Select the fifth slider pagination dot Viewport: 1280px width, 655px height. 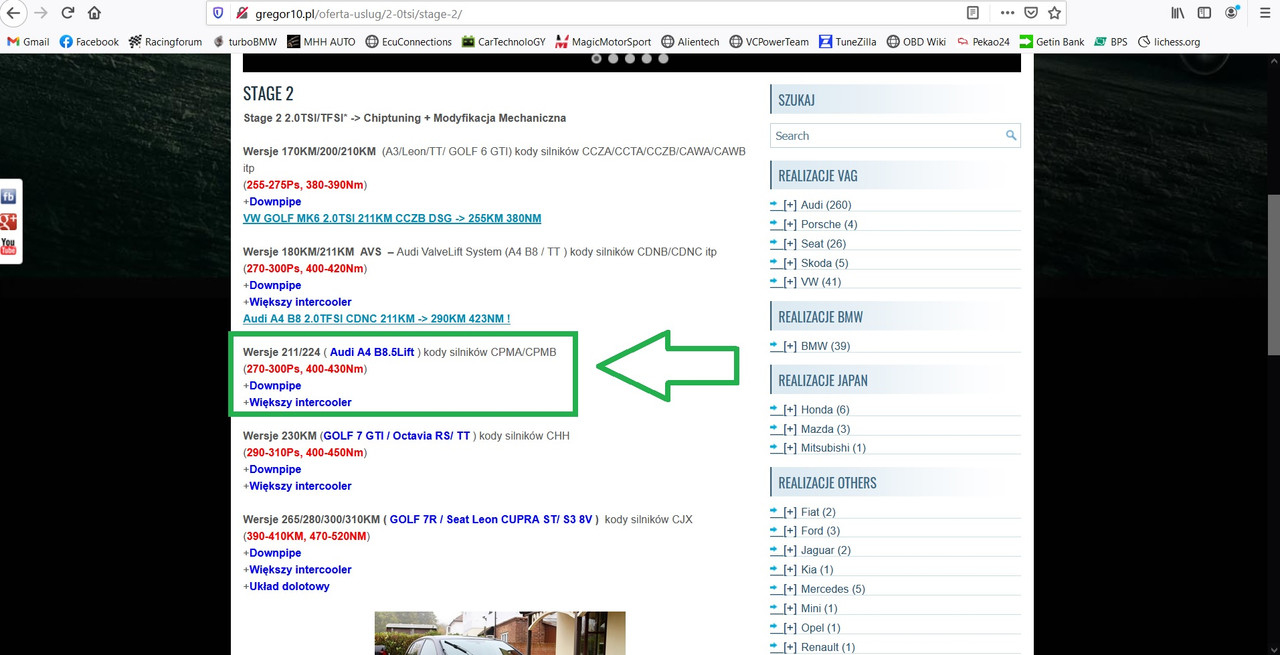click(663, 58)
